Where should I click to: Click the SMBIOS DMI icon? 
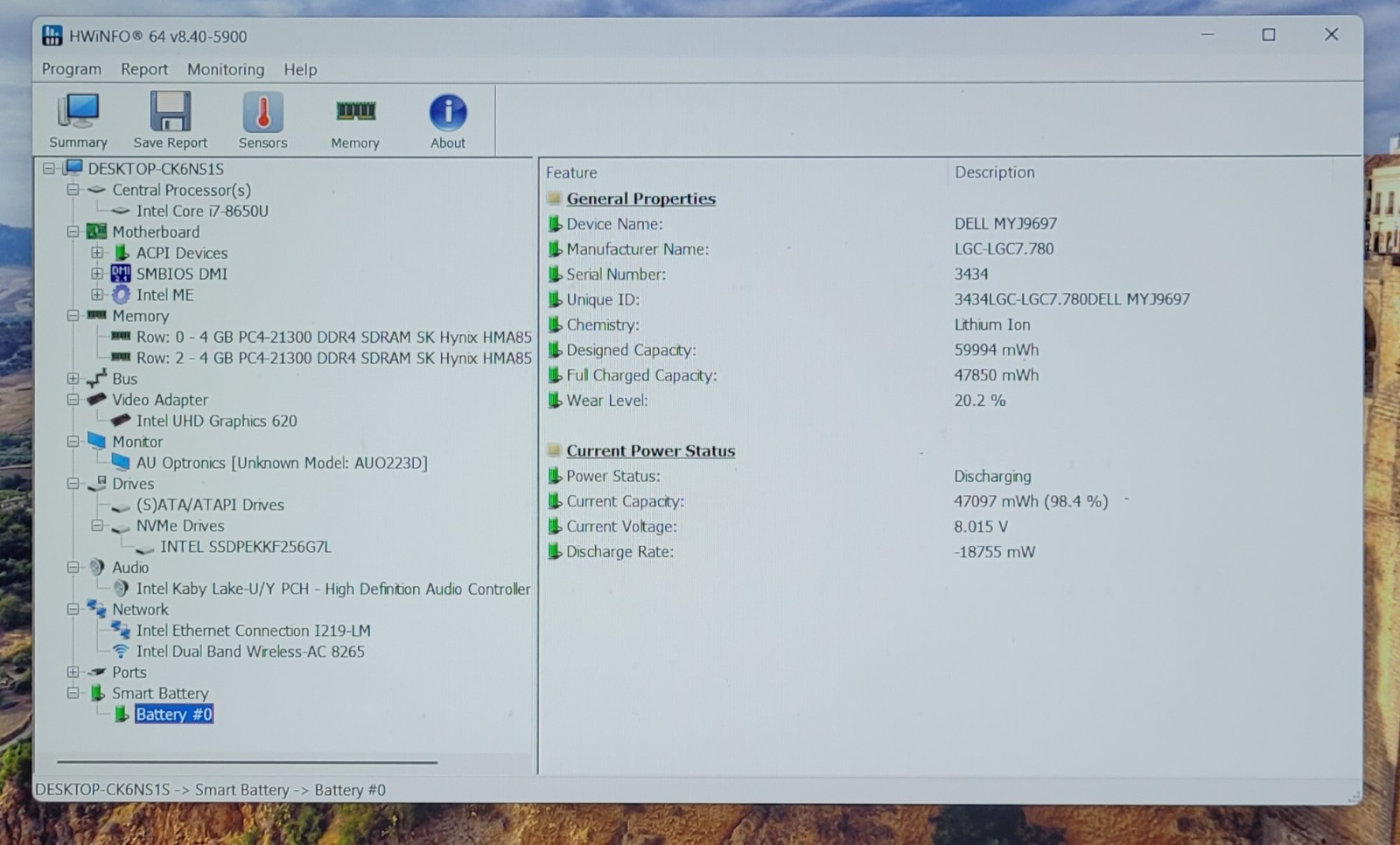tap(121, 274)
